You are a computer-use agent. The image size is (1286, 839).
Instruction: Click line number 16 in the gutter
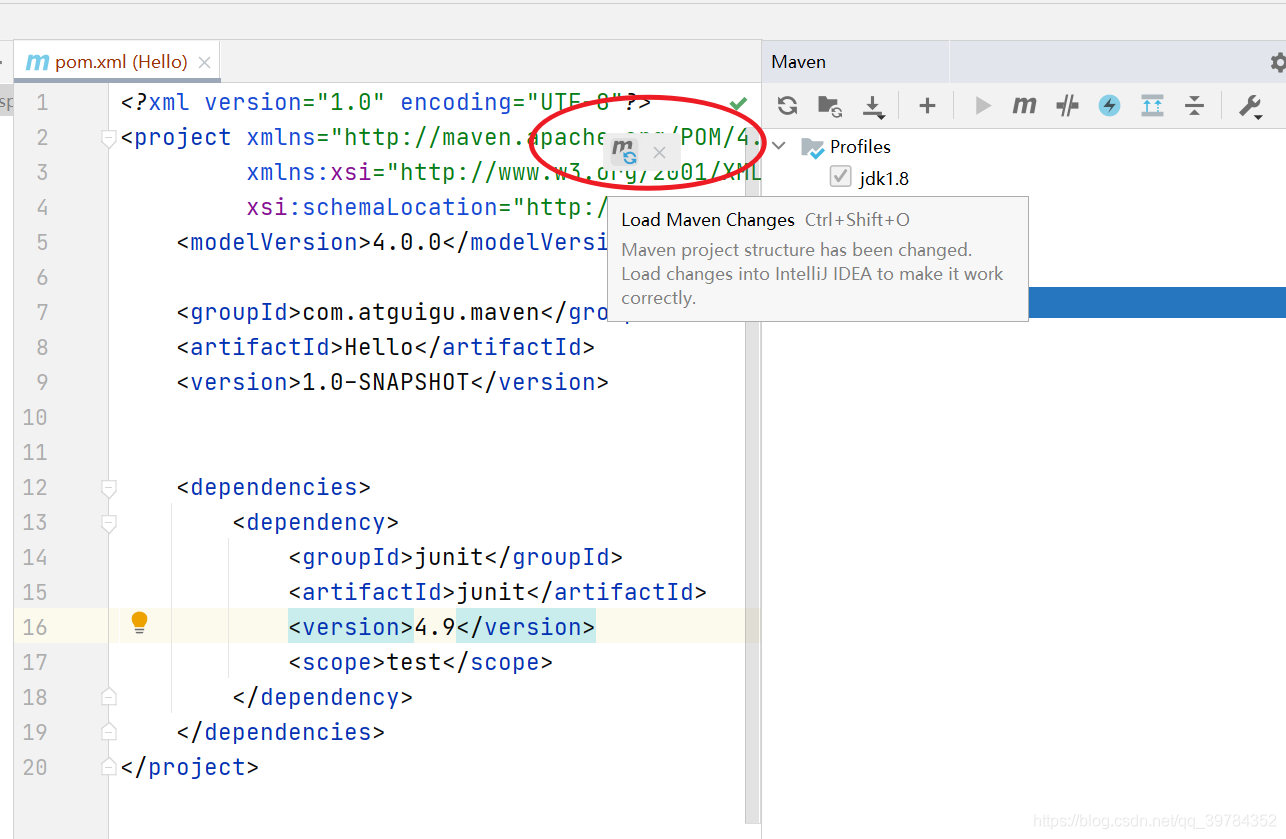click(35, 627)
